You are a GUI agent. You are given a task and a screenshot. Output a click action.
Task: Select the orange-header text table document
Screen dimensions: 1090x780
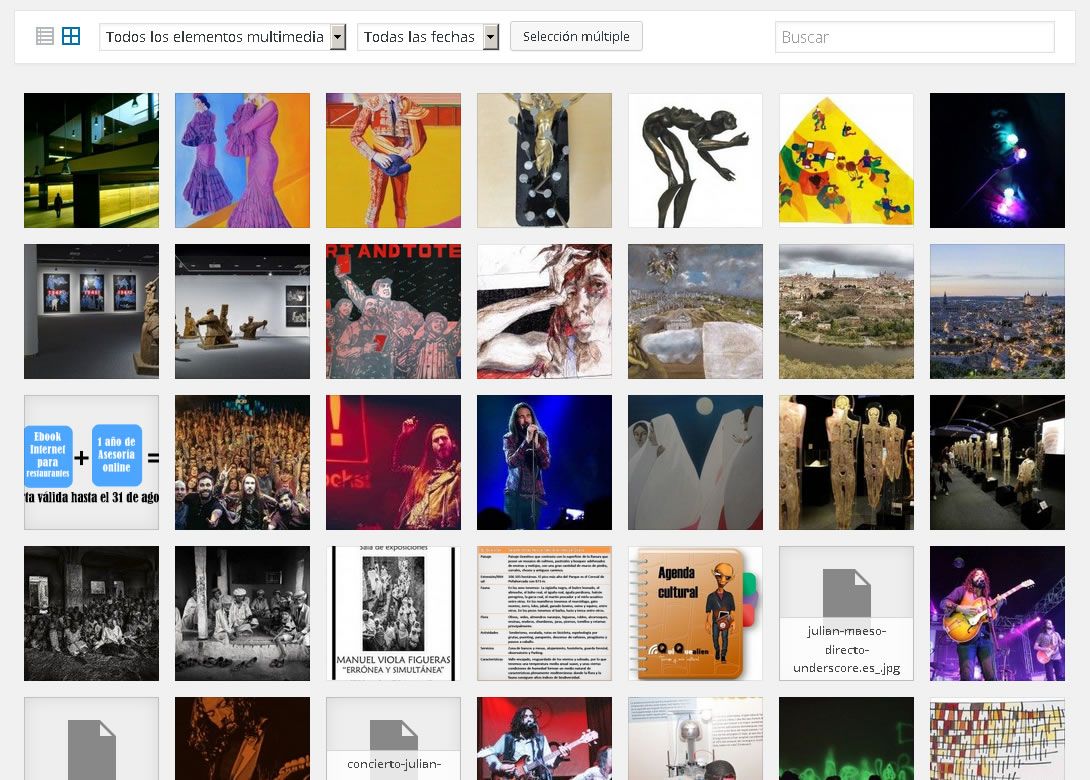(544, 613)
